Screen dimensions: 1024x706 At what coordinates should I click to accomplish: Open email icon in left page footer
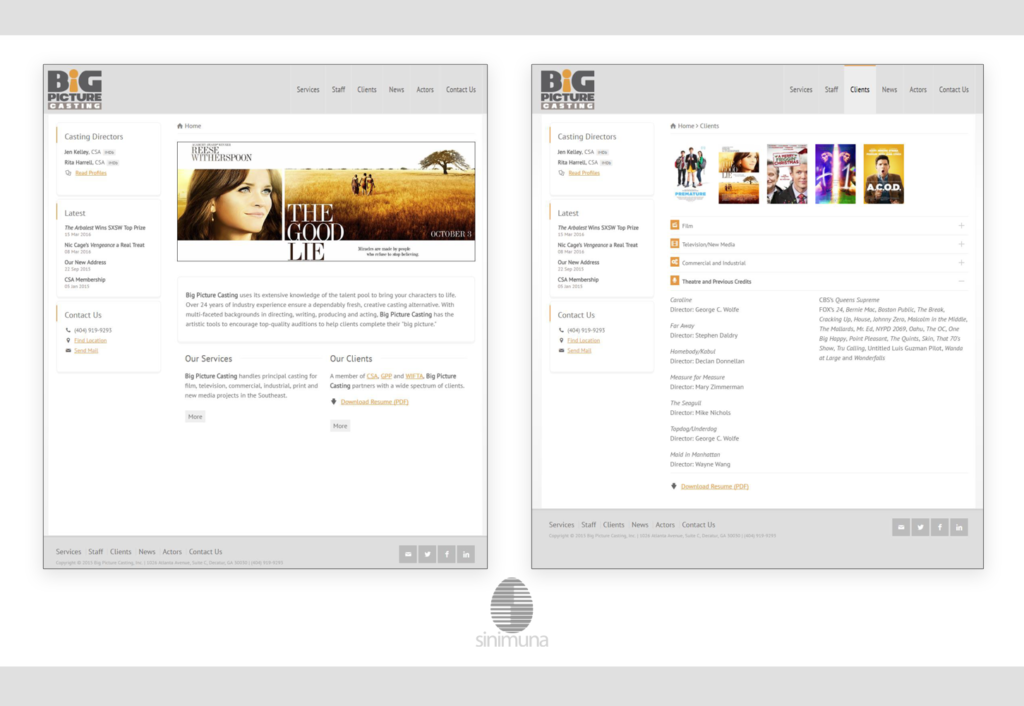tap(408, 554)
